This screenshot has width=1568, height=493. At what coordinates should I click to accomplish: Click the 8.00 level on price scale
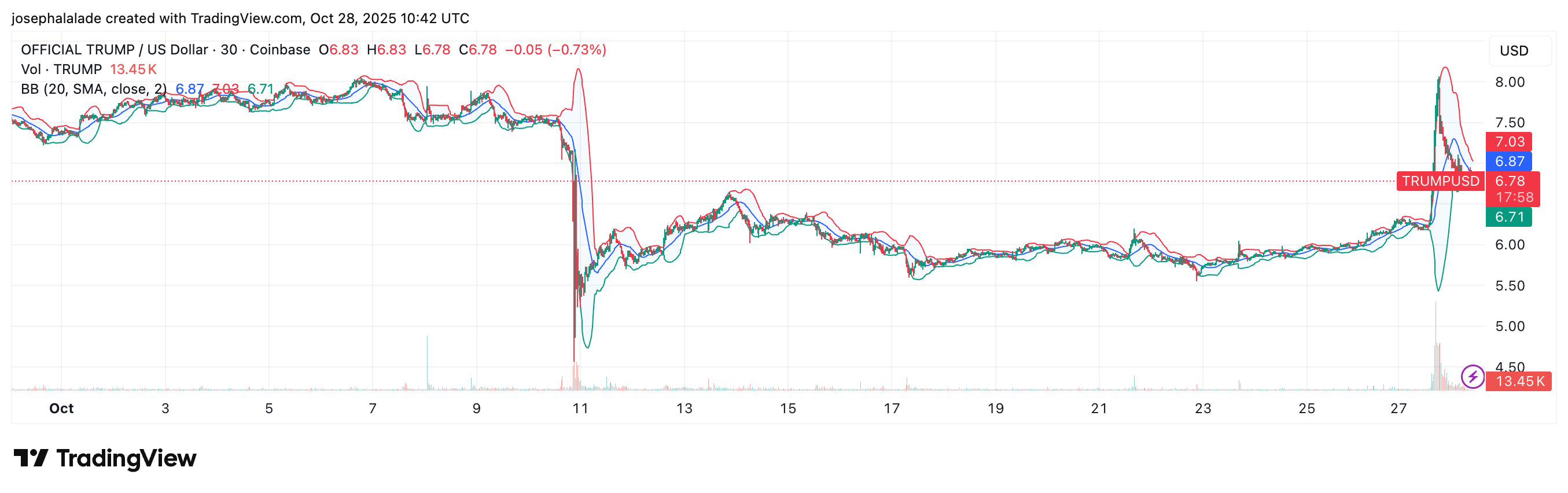click(x=1510, y=82)
